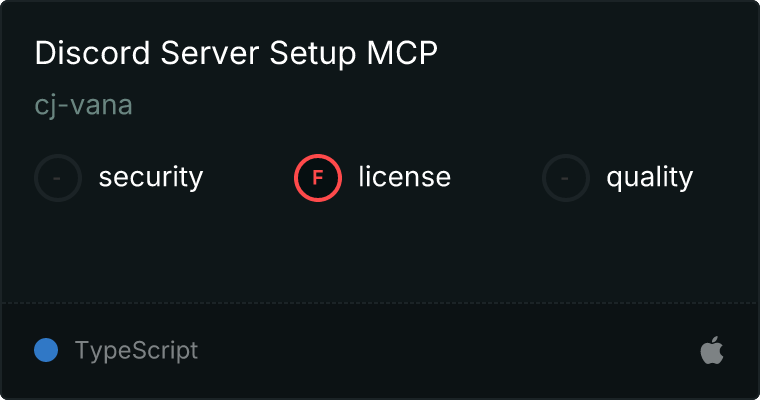Click the empty card area below the badges
Screen dimensions: 760x400
pos(380,252)
